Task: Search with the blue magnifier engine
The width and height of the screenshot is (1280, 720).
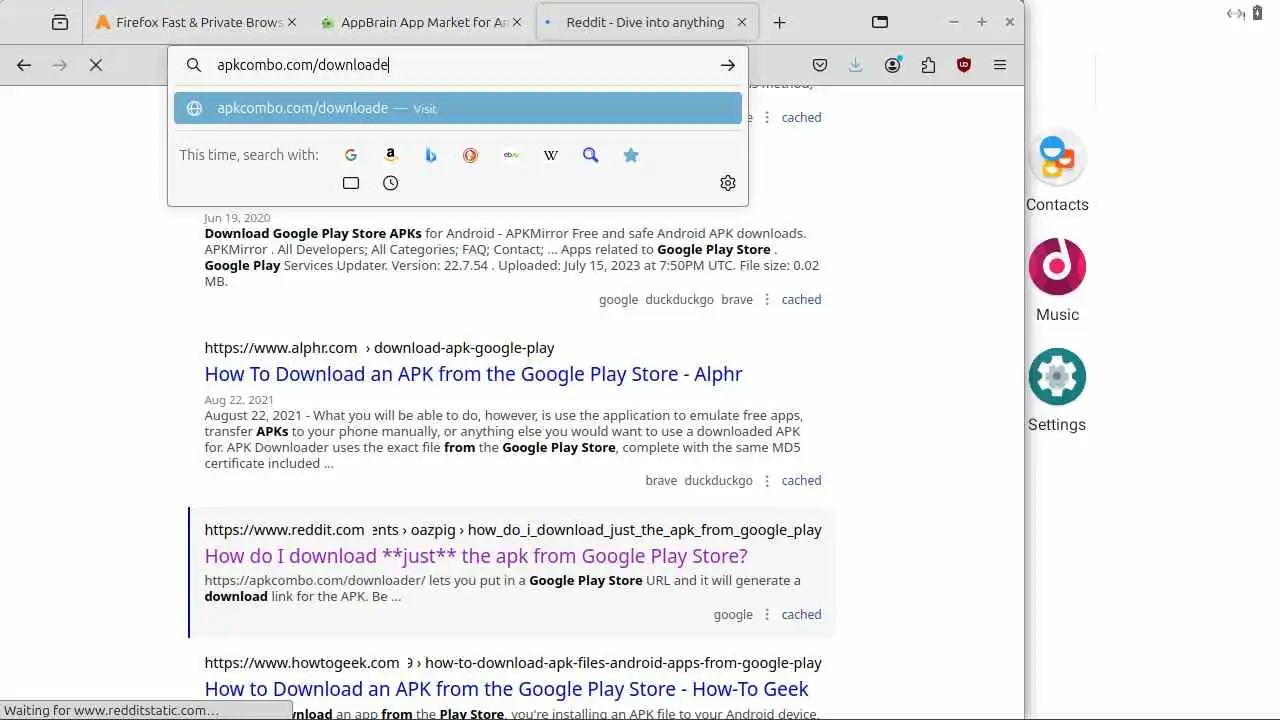Action: [x=591, y=155]
